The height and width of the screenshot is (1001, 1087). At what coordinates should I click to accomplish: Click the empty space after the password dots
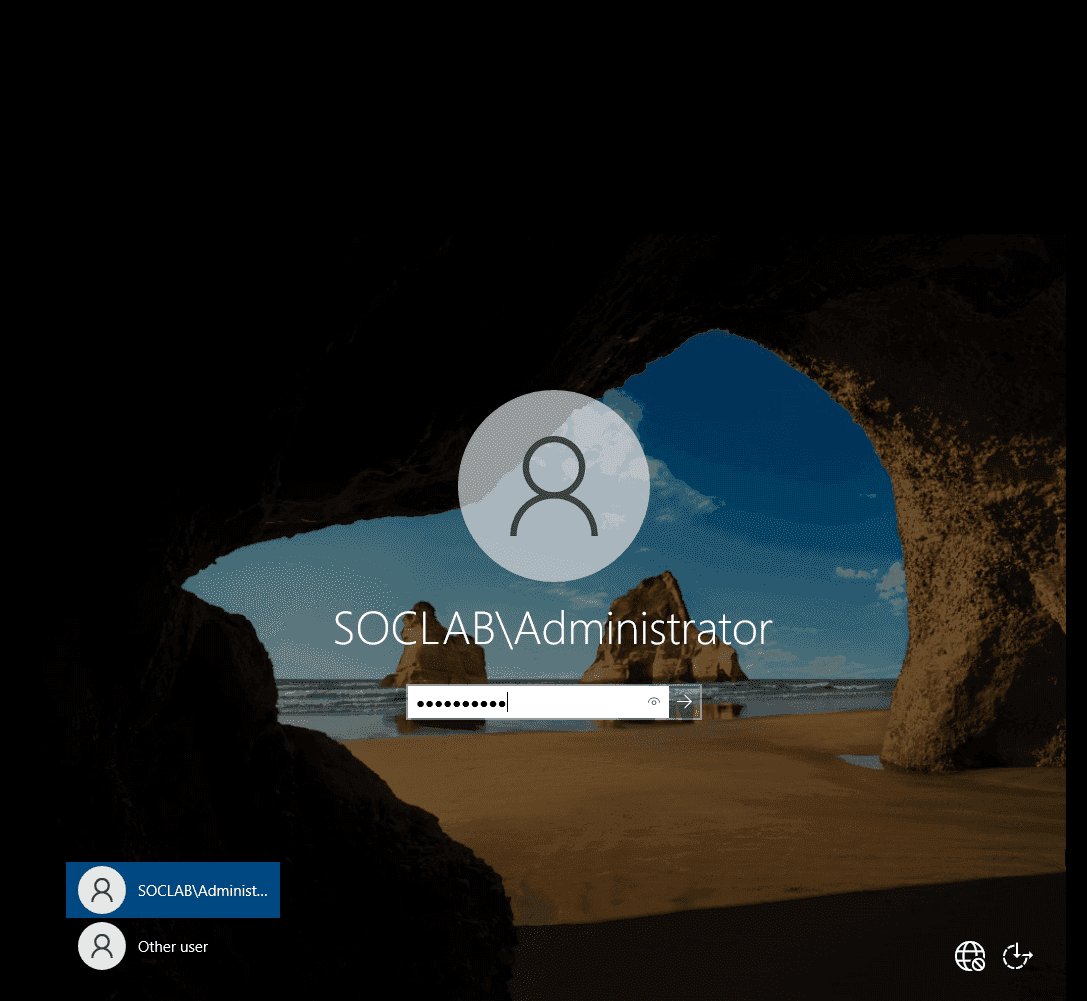(575, 702)
